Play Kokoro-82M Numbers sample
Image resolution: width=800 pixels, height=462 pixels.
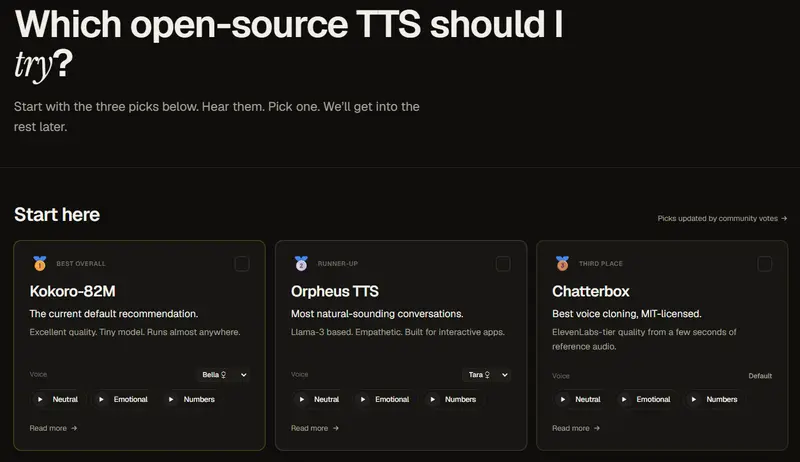(x=191, y=399)
